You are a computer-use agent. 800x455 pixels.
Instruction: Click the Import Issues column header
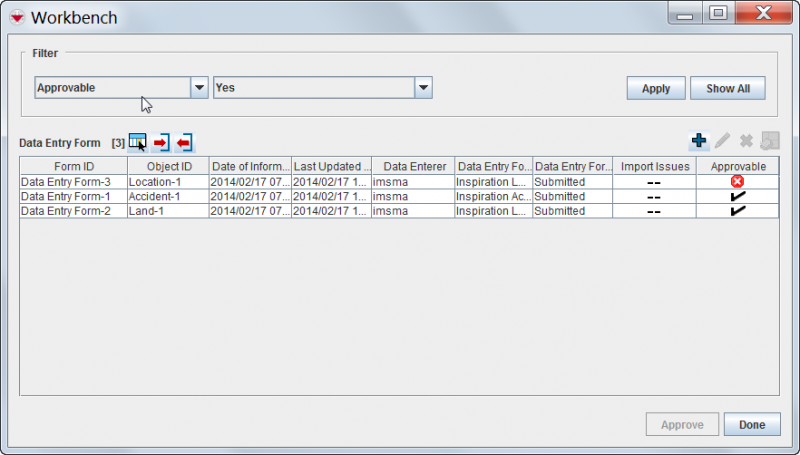coord(655,166)
